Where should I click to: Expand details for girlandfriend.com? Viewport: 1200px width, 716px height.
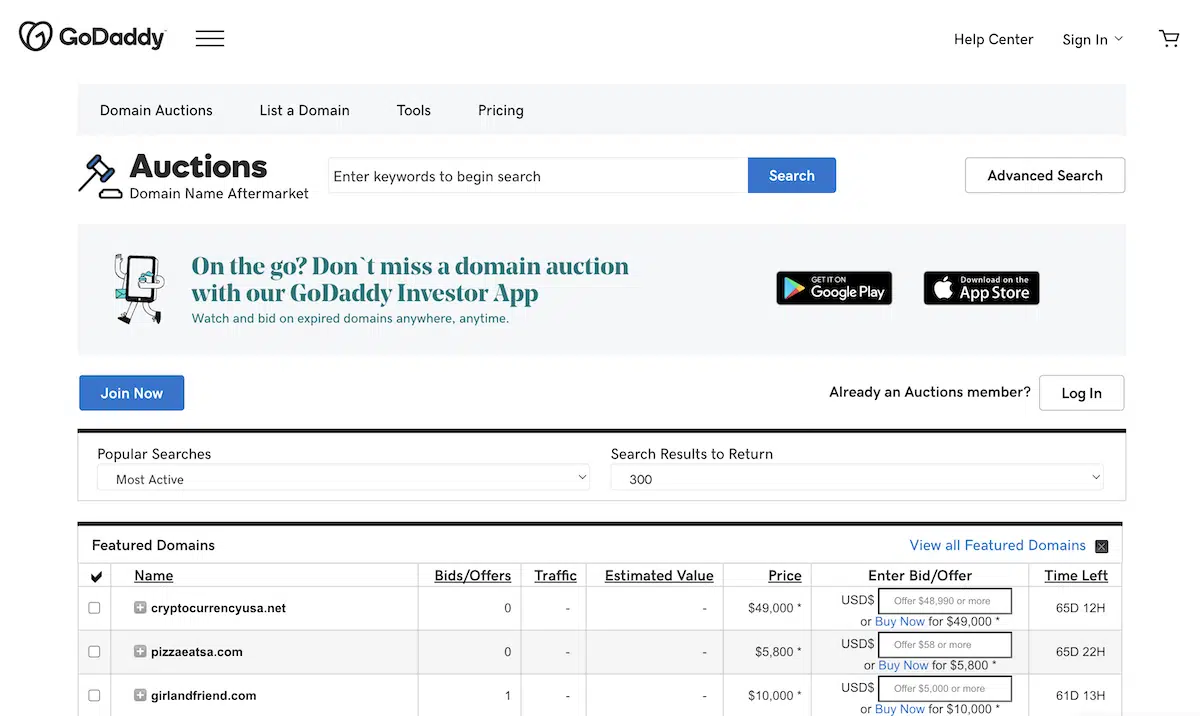141,695
